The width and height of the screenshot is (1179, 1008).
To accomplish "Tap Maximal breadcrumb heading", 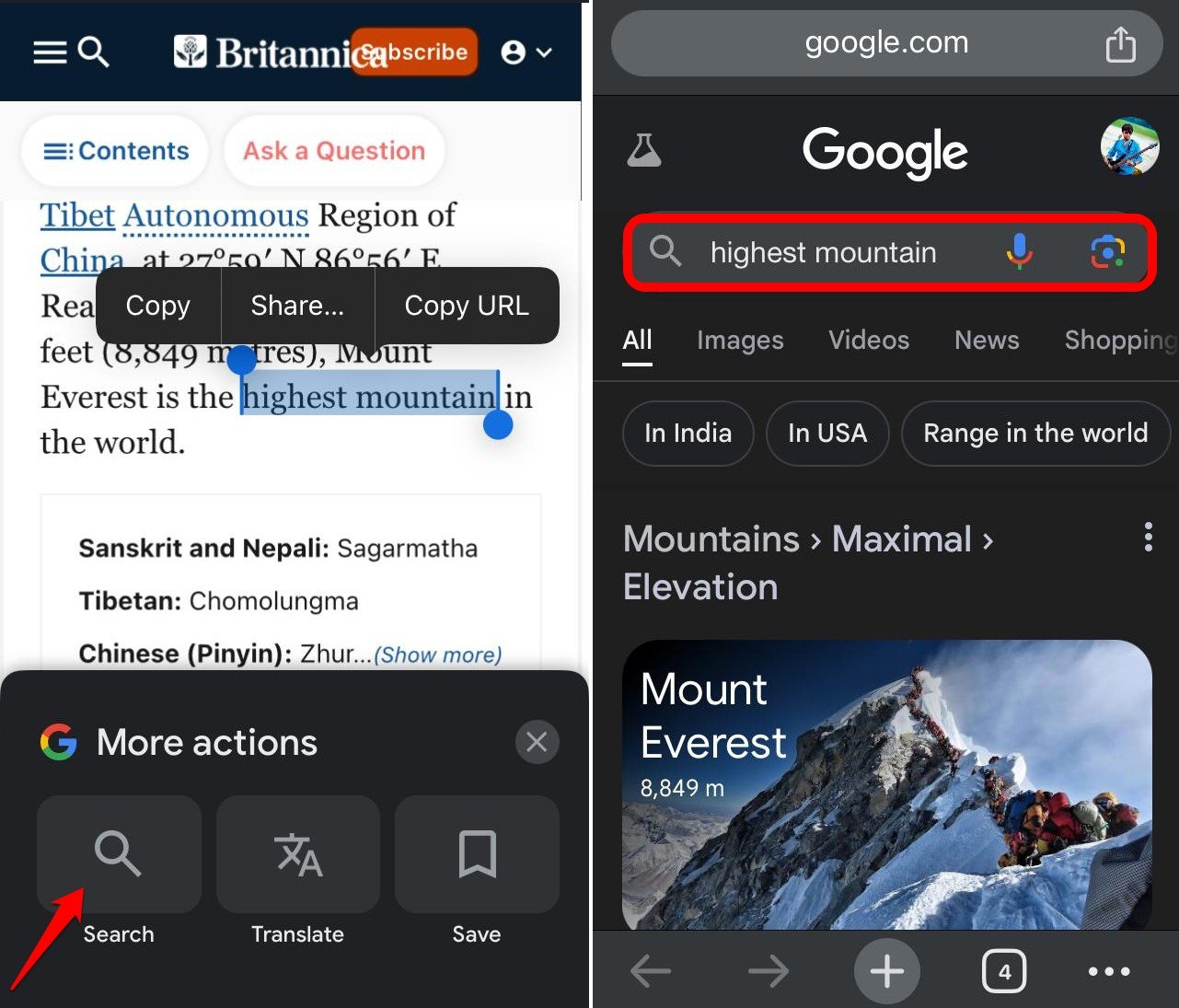I will (902, 539).
